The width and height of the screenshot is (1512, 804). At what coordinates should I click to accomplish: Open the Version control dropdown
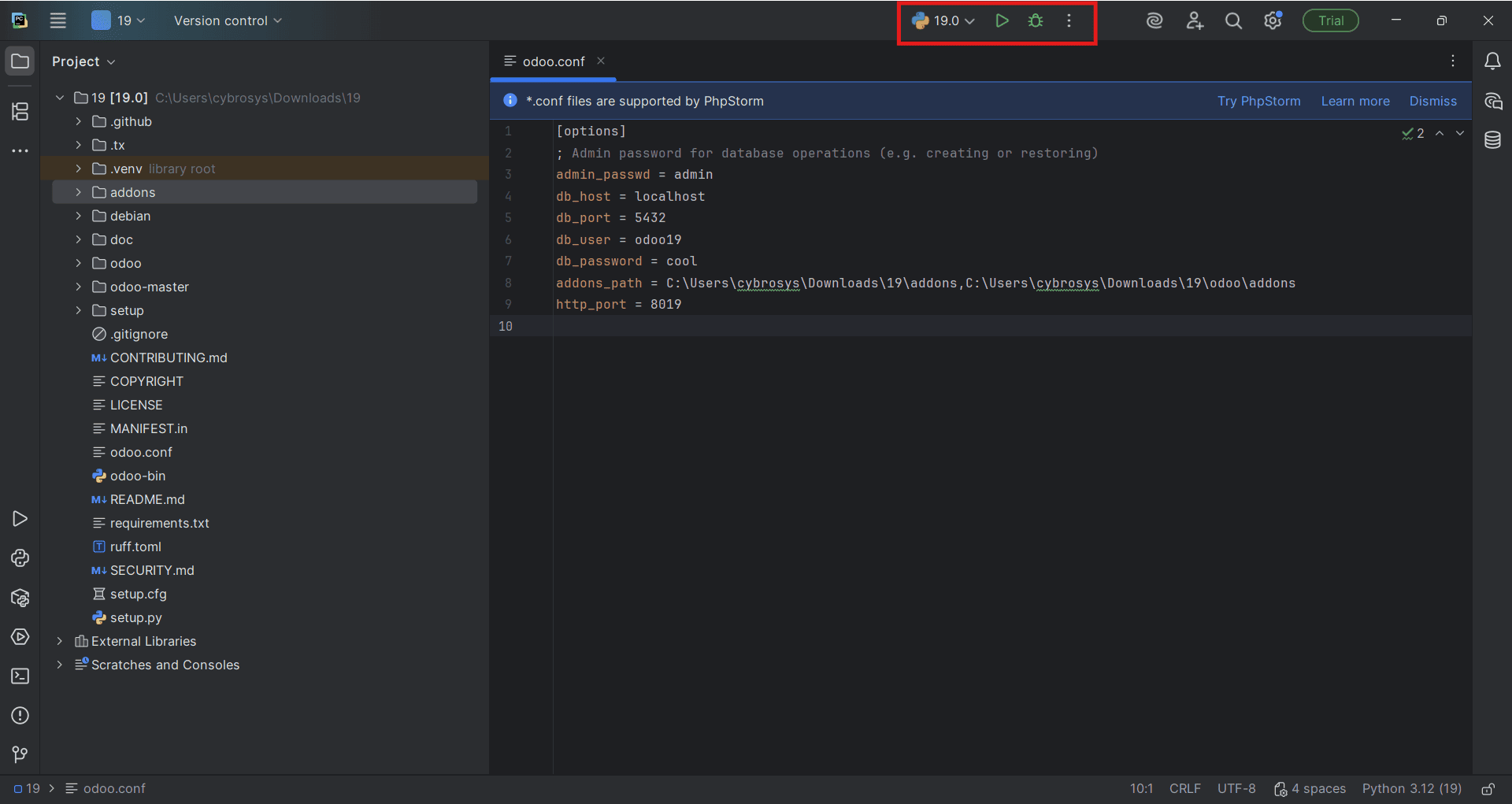228,20
